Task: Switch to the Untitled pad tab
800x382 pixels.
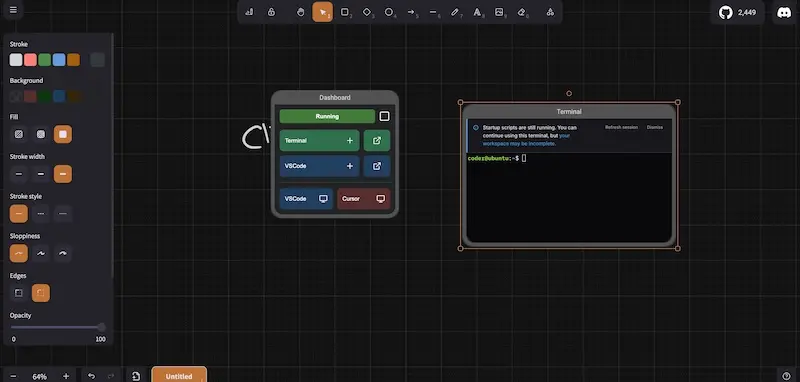Action: [179, 376]
